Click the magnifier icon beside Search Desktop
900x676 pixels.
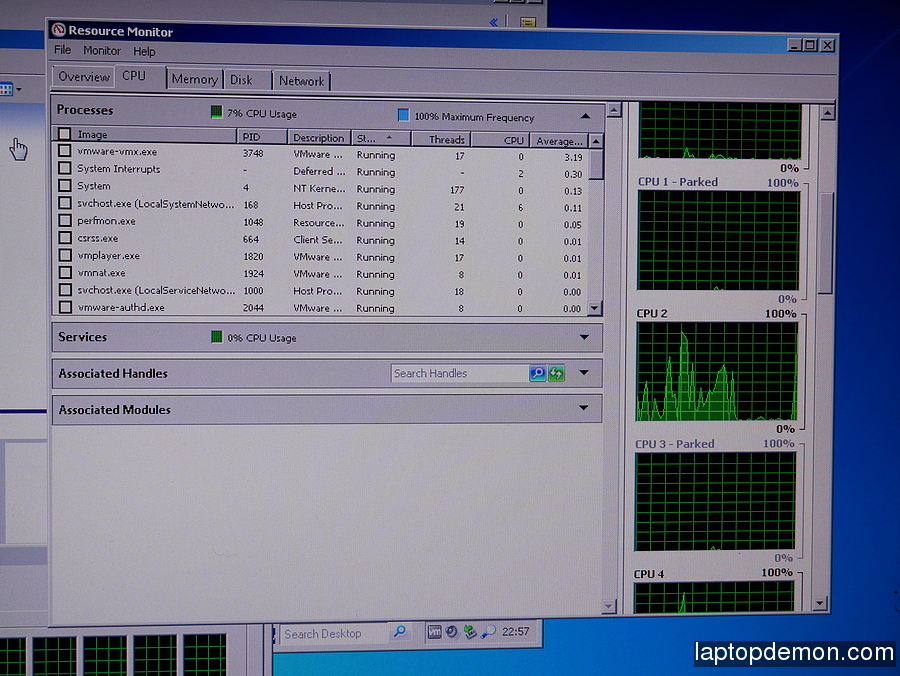tap(399, 632)
